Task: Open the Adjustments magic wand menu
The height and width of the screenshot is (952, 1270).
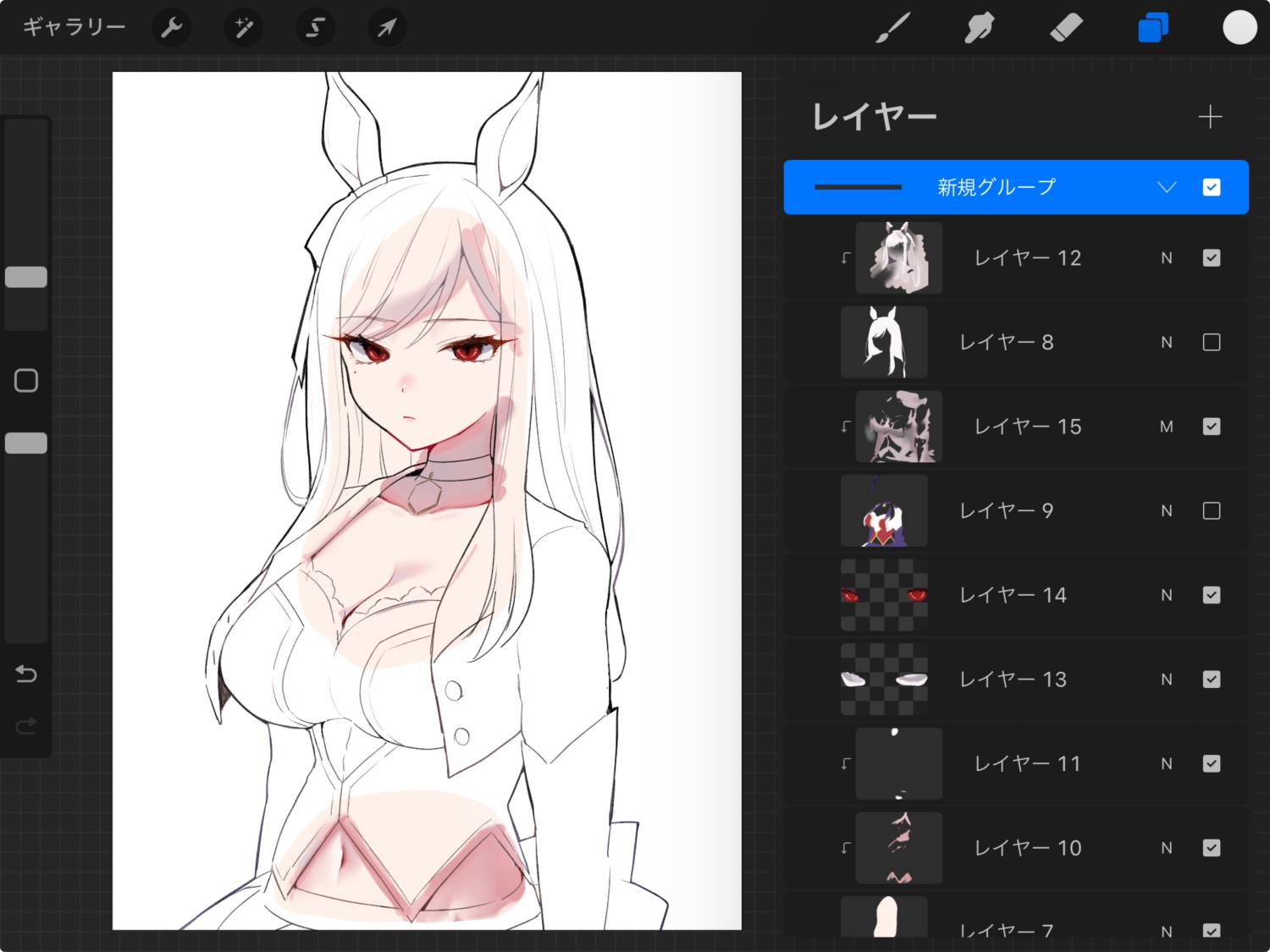Action: pyautogui.click(x=243, y=28)
